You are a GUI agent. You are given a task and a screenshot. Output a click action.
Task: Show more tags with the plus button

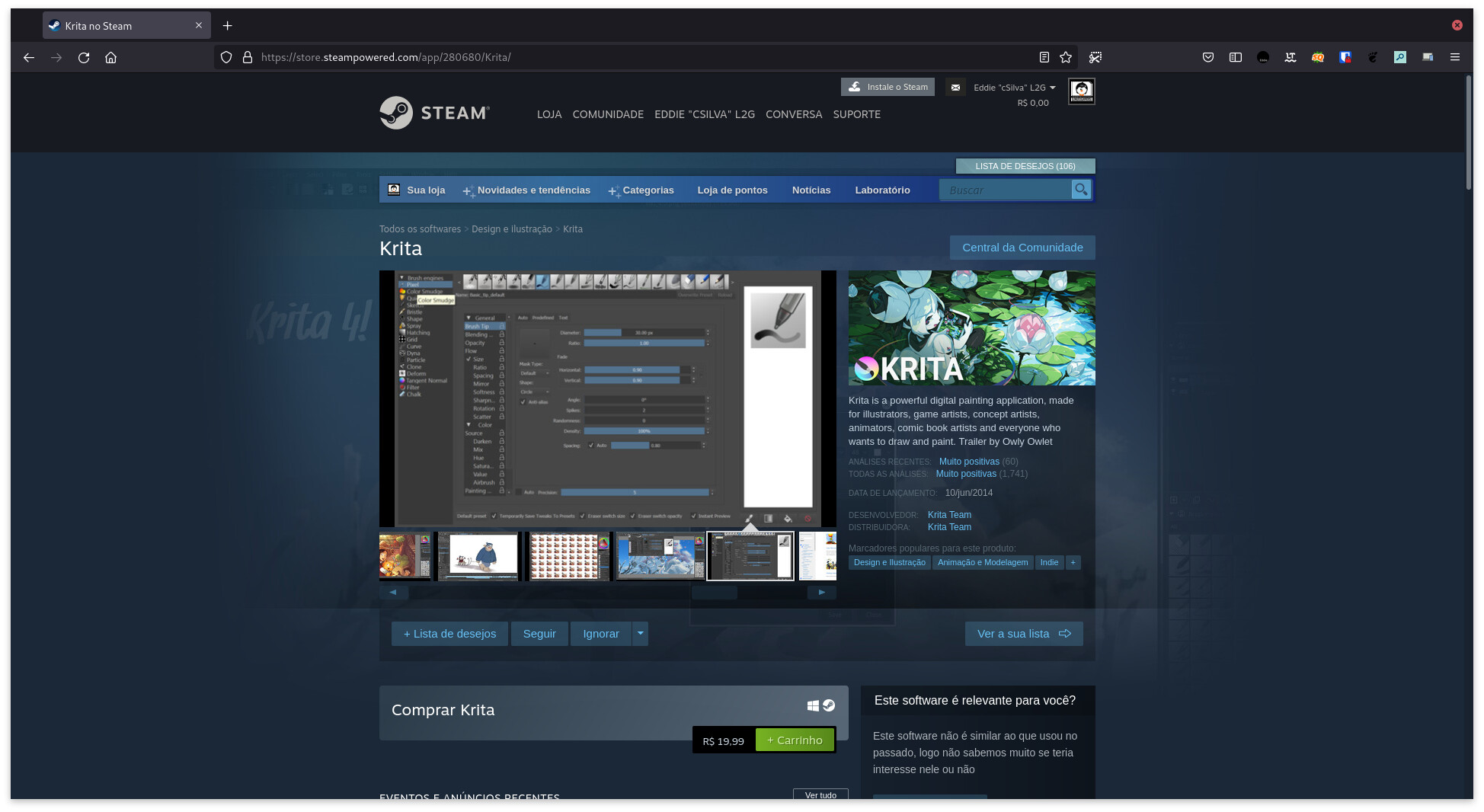1073,562
